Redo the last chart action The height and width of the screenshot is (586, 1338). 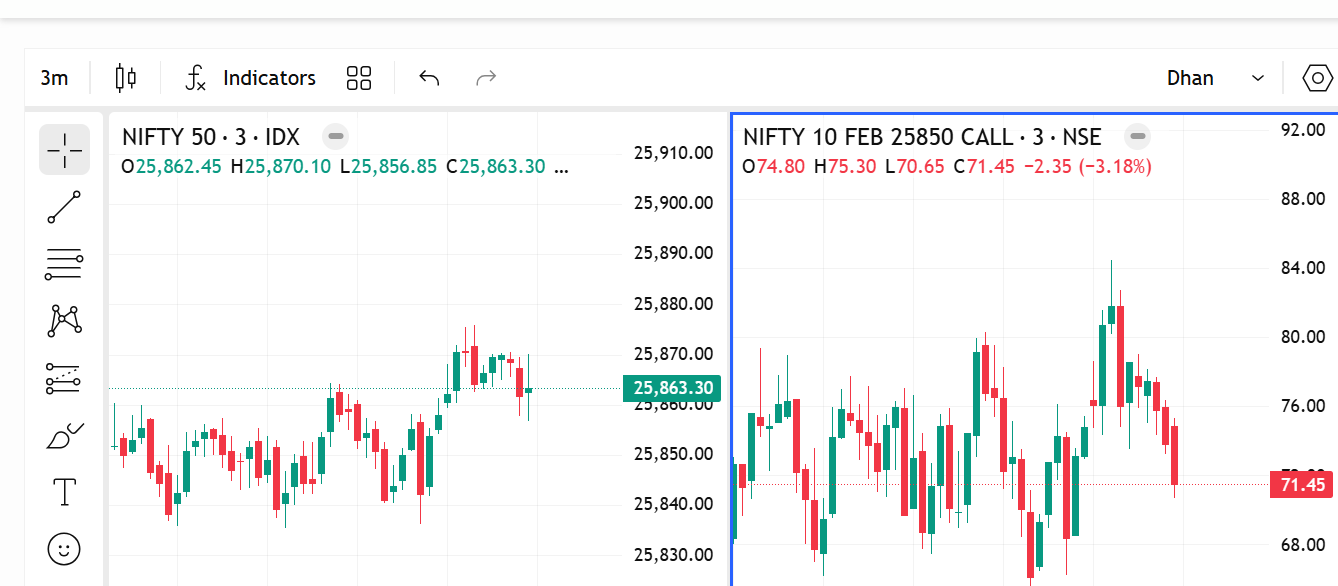486,78
